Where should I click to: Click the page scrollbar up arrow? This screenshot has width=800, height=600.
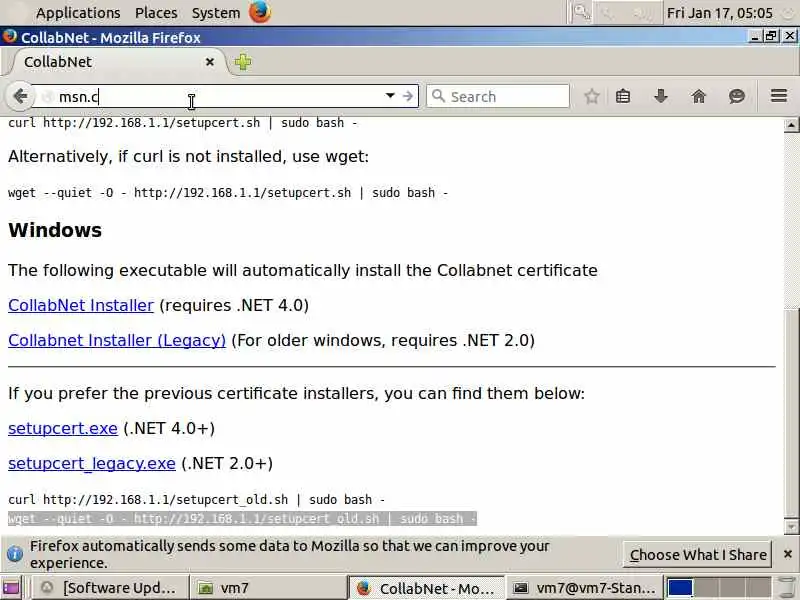791,124
